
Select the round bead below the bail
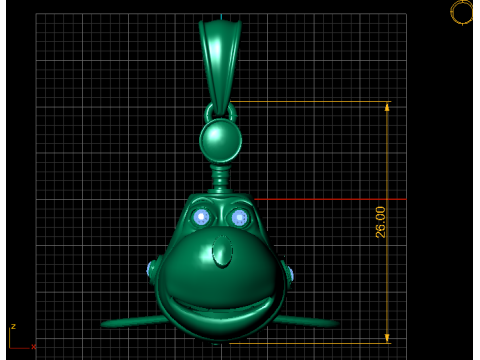[x=220, y=140]
